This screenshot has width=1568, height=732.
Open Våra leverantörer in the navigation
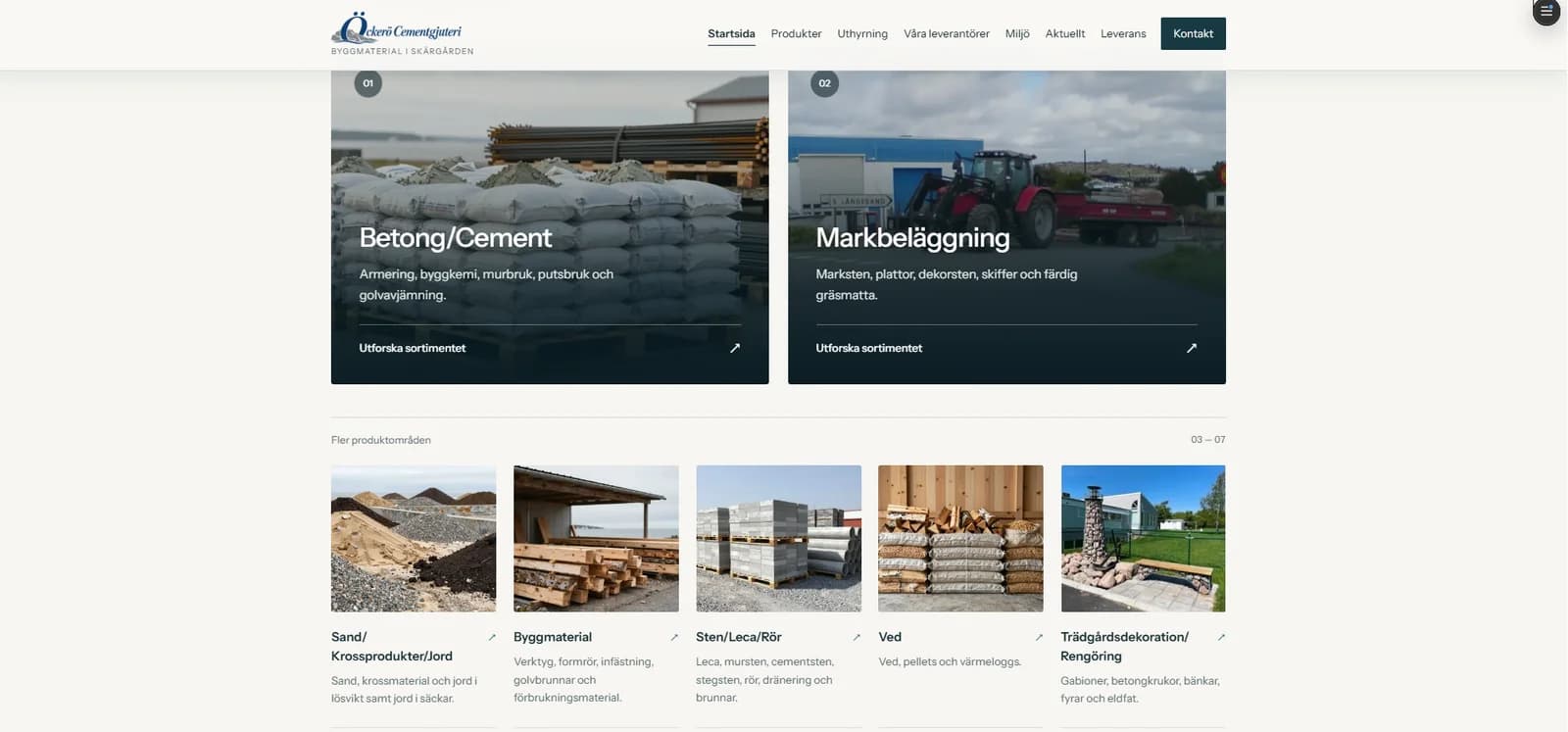(x=947, y=33)
